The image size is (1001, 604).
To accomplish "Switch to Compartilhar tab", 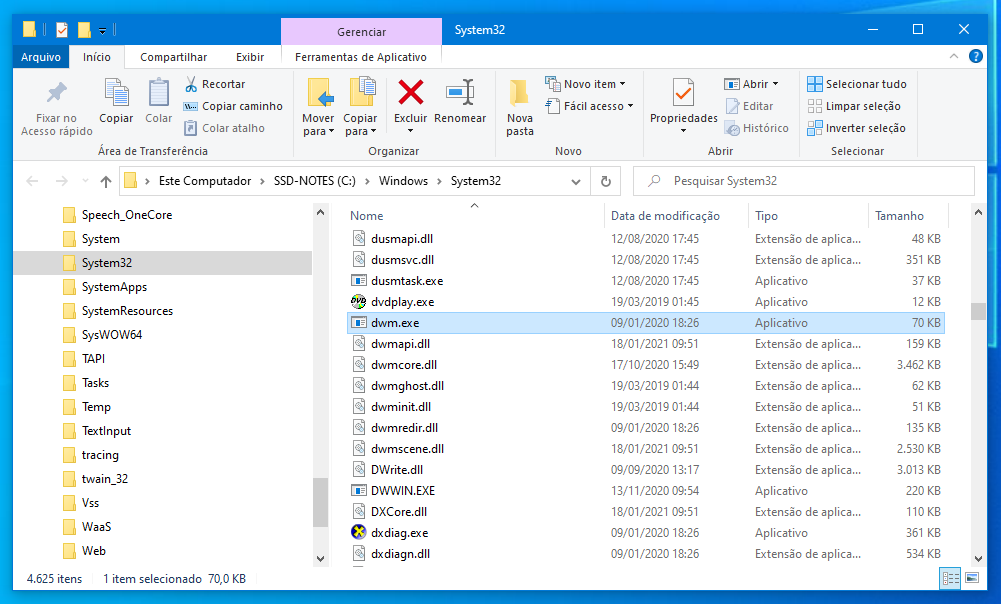I will (x=174, y=57).
